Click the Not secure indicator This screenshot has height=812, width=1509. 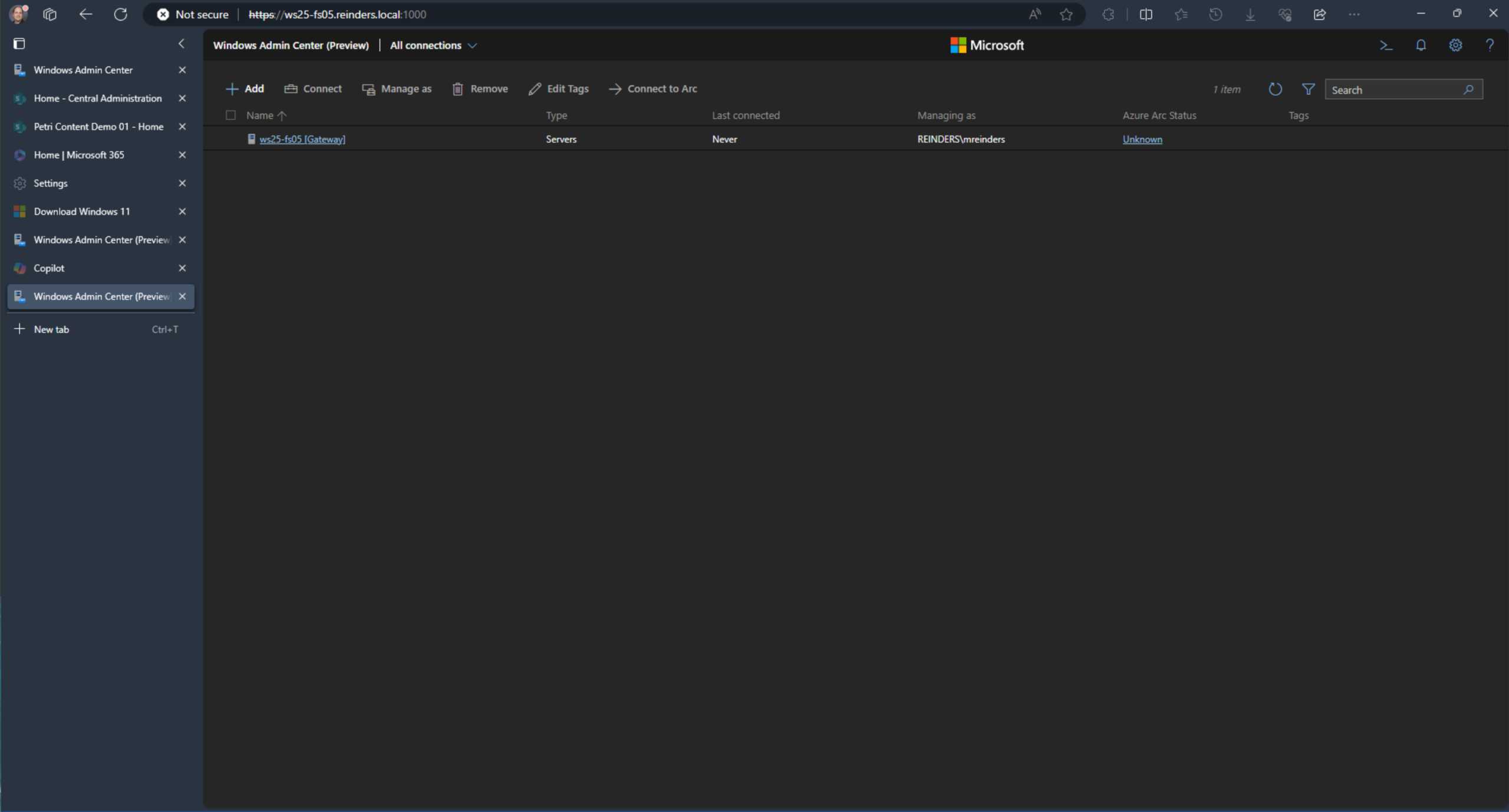(193, 15)
